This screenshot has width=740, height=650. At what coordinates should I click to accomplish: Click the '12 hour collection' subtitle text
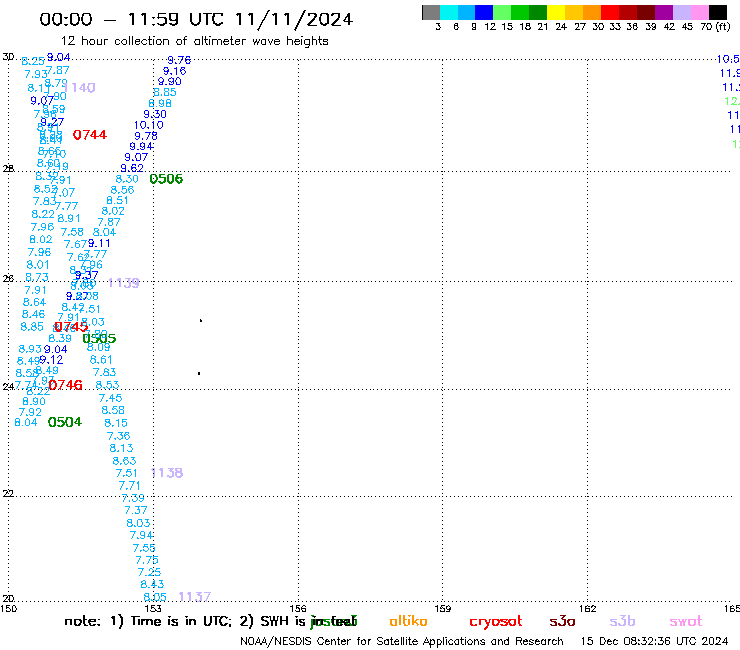tap(194, 42)
